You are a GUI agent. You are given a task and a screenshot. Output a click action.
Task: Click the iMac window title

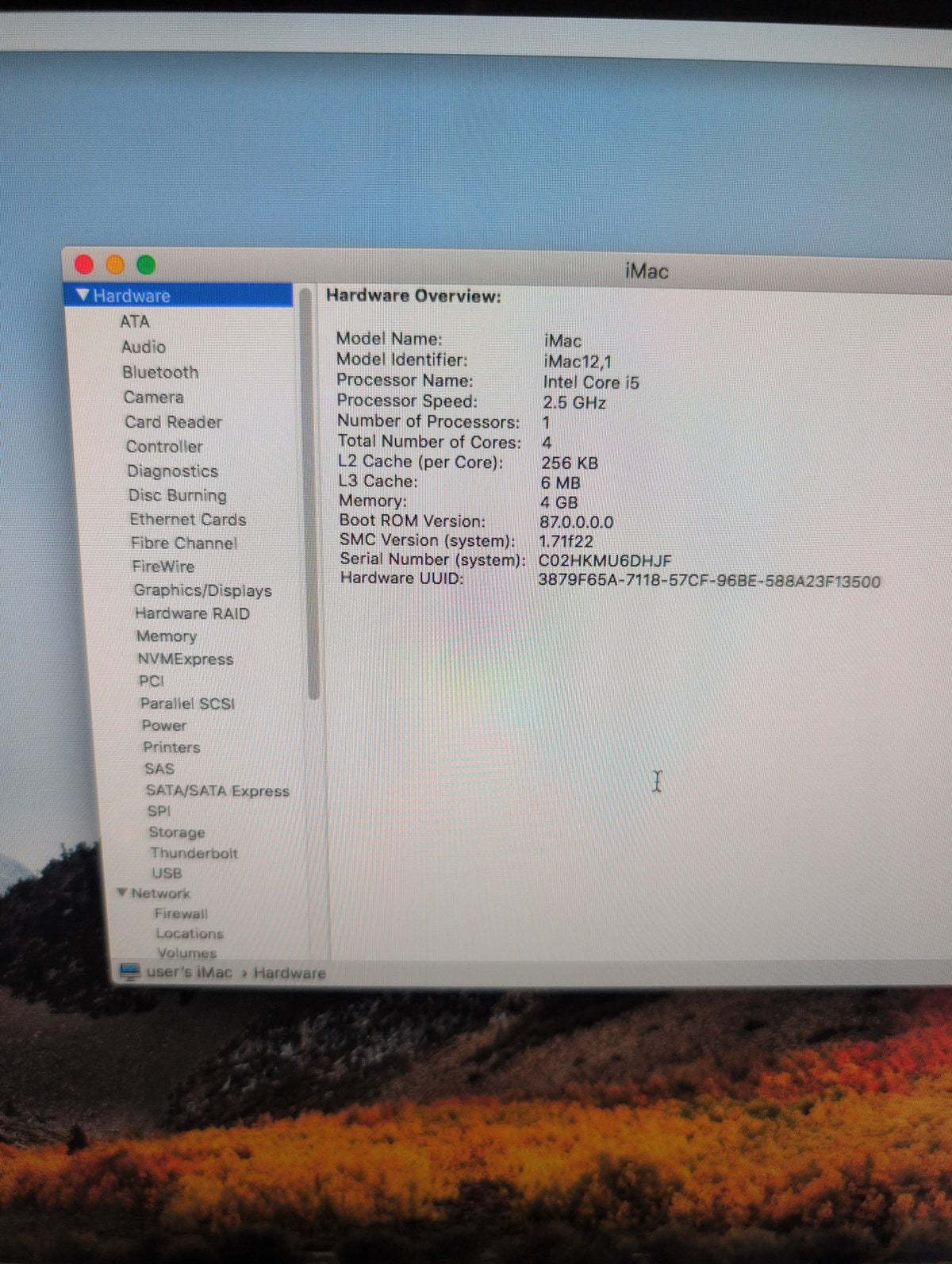647,271
